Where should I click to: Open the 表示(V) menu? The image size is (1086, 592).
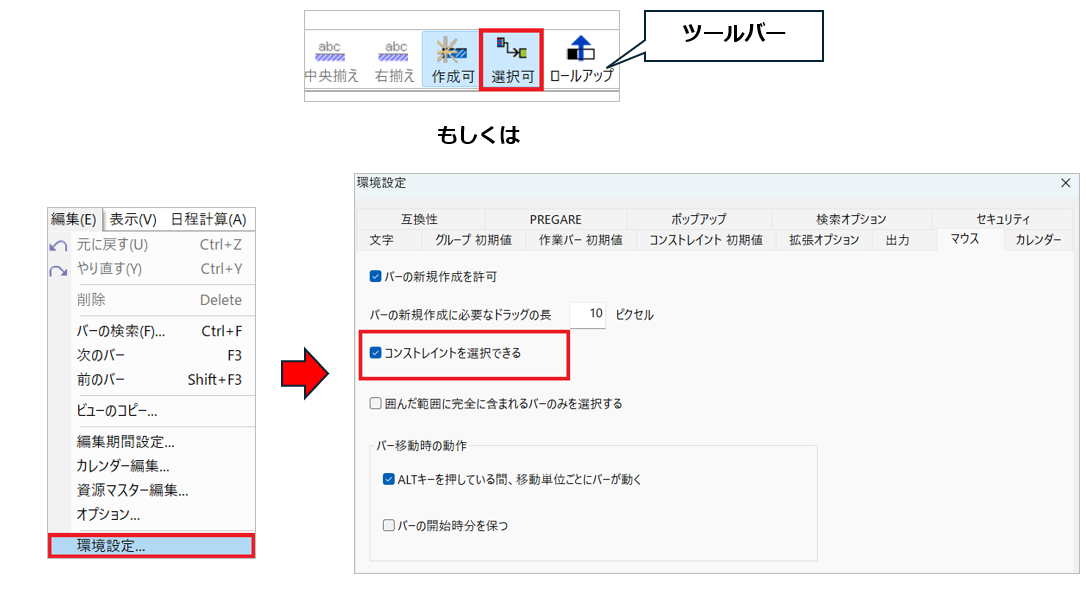(133, 220)
